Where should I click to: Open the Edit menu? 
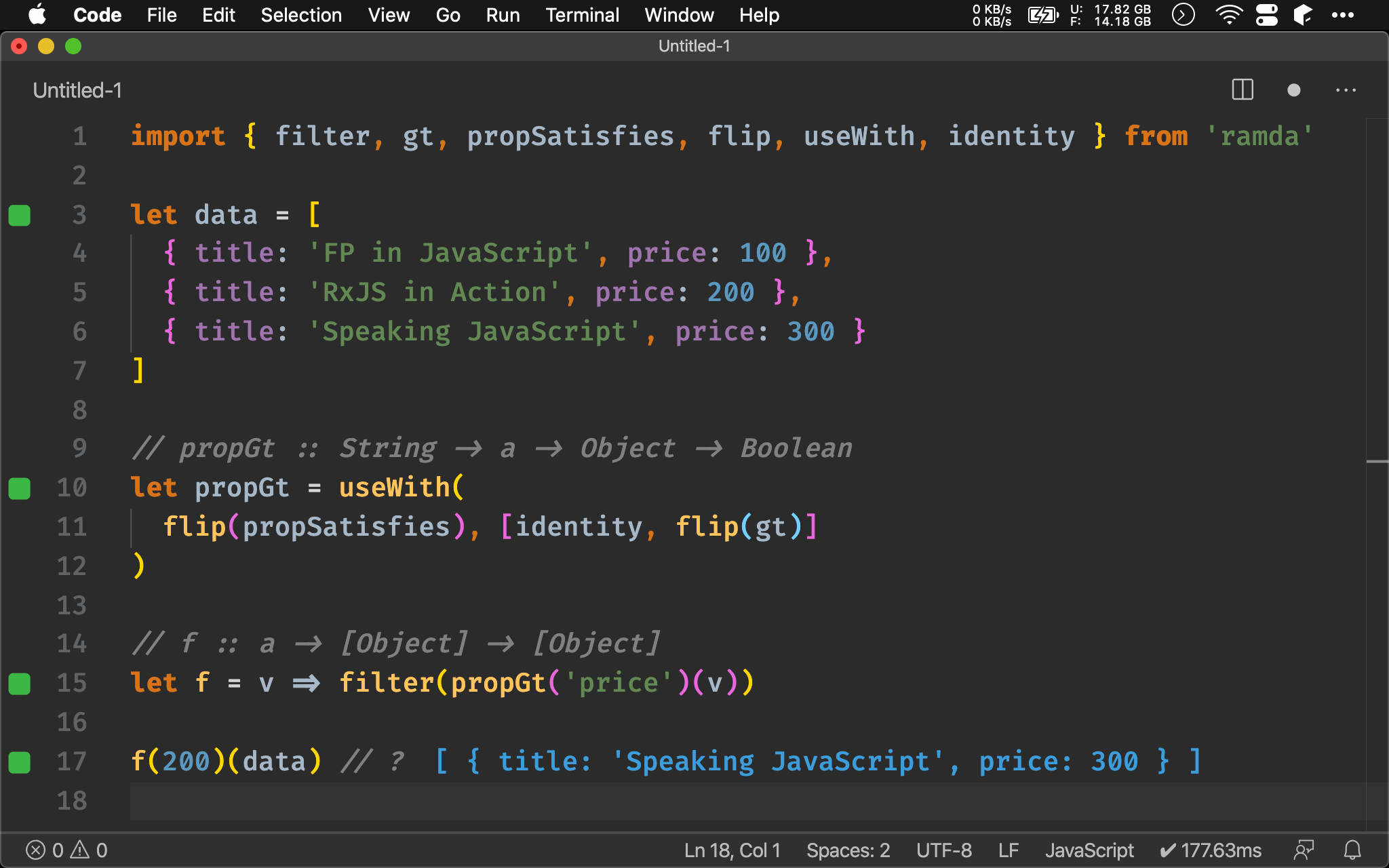(218, 15)
